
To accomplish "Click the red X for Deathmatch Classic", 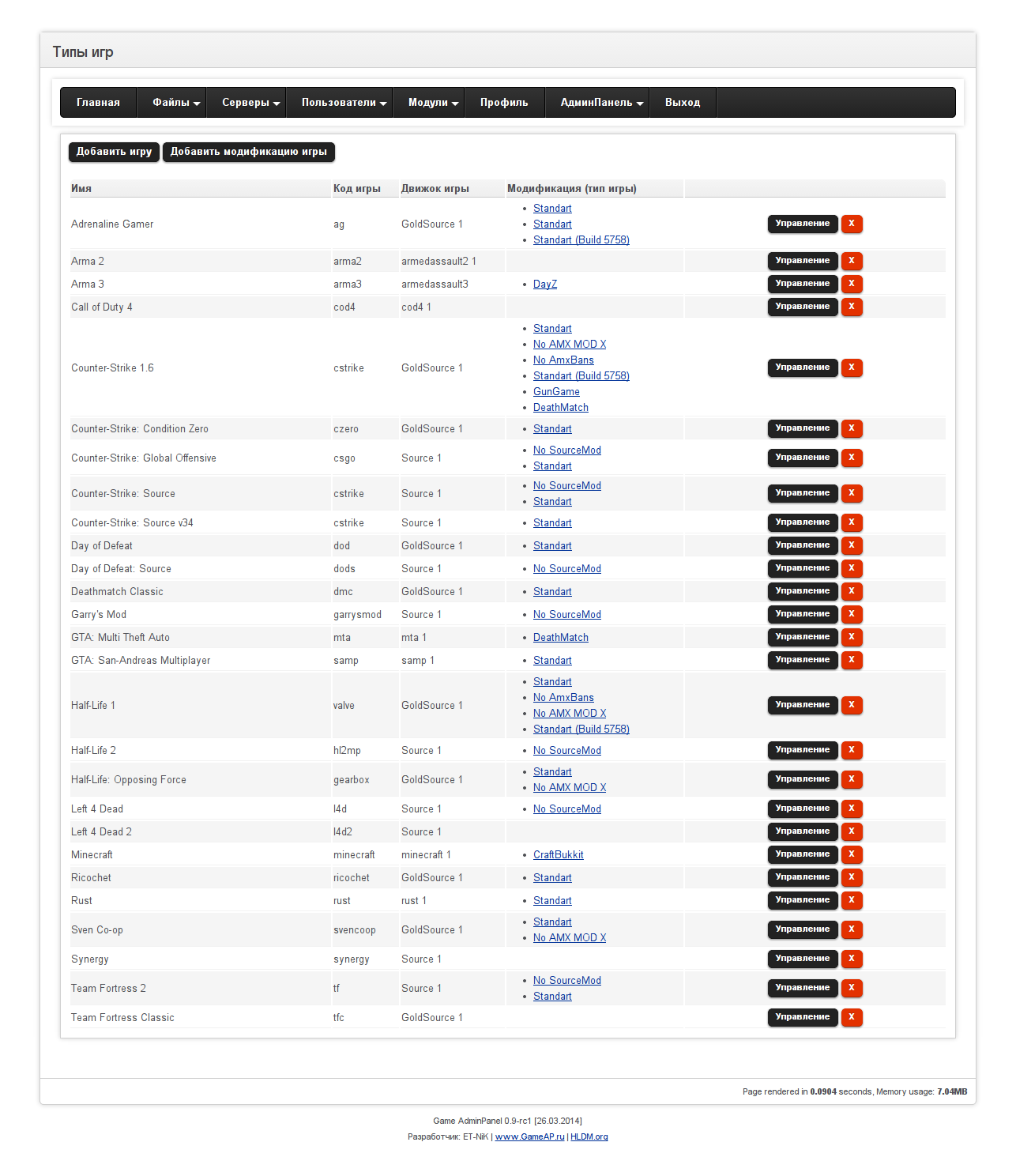I will pyautogui.click(x=852, y=591).
